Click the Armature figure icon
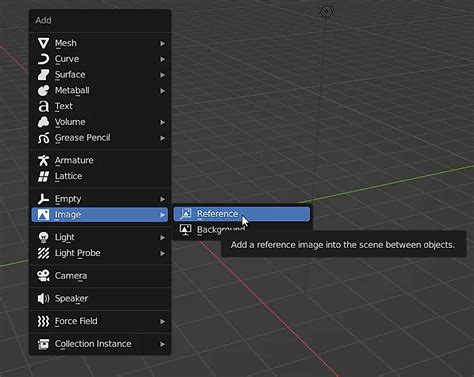Screen dimensions: 474x377 (43, 160)
